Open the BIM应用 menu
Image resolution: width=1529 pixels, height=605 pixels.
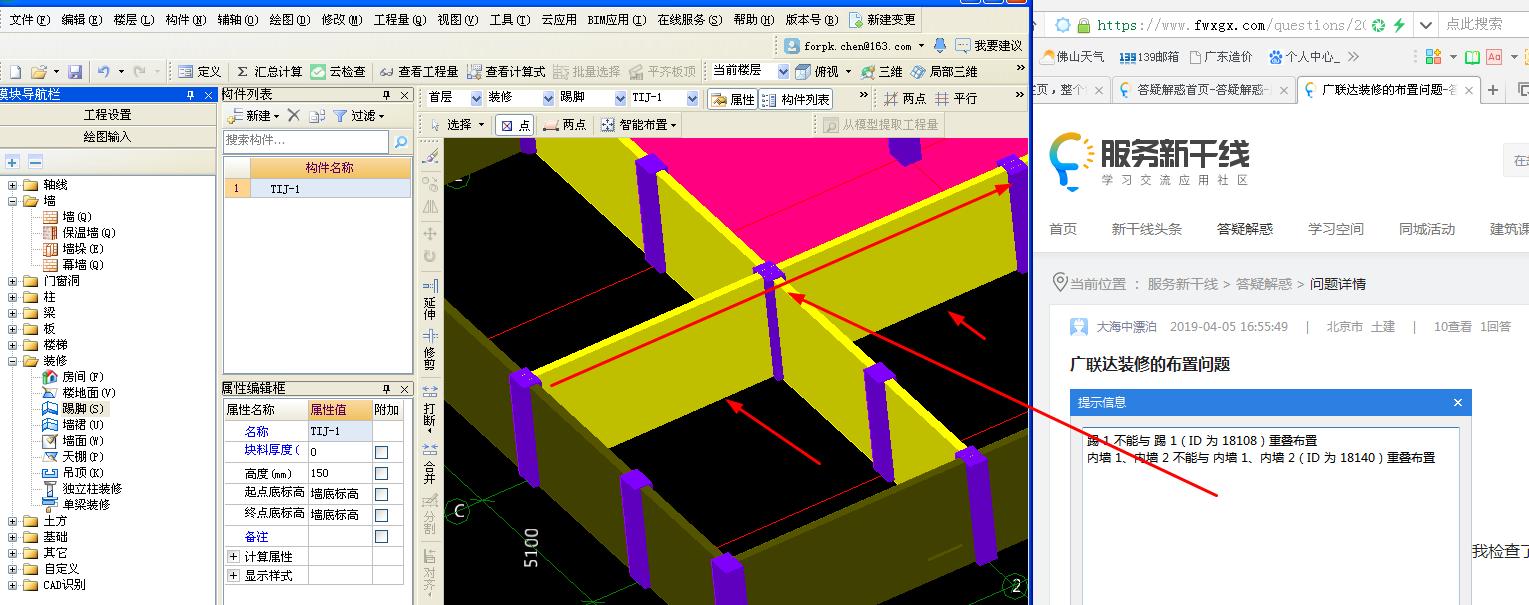point(616,20)
